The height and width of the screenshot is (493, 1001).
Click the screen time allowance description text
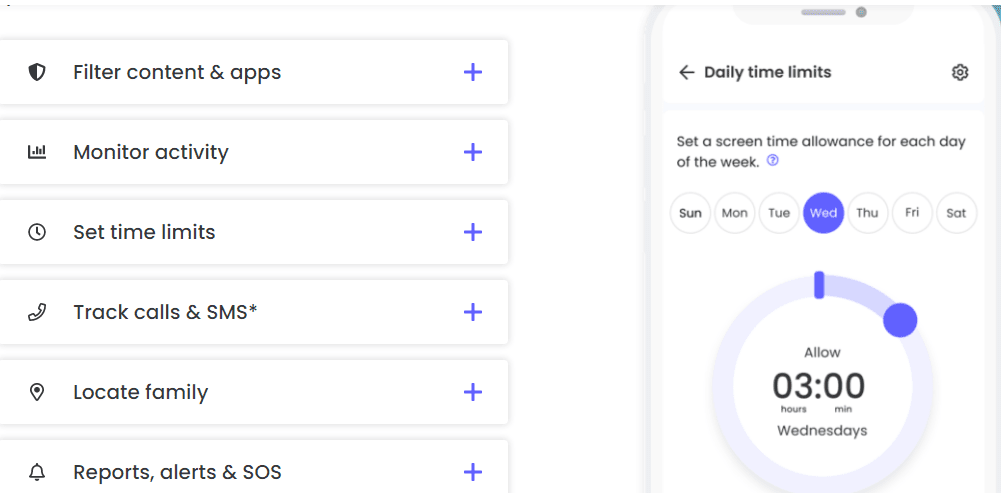coord(821,151)
